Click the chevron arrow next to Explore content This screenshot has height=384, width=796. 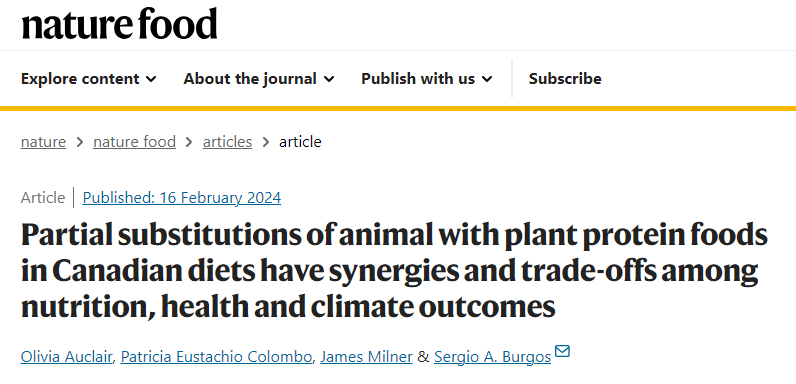point(151,79)
